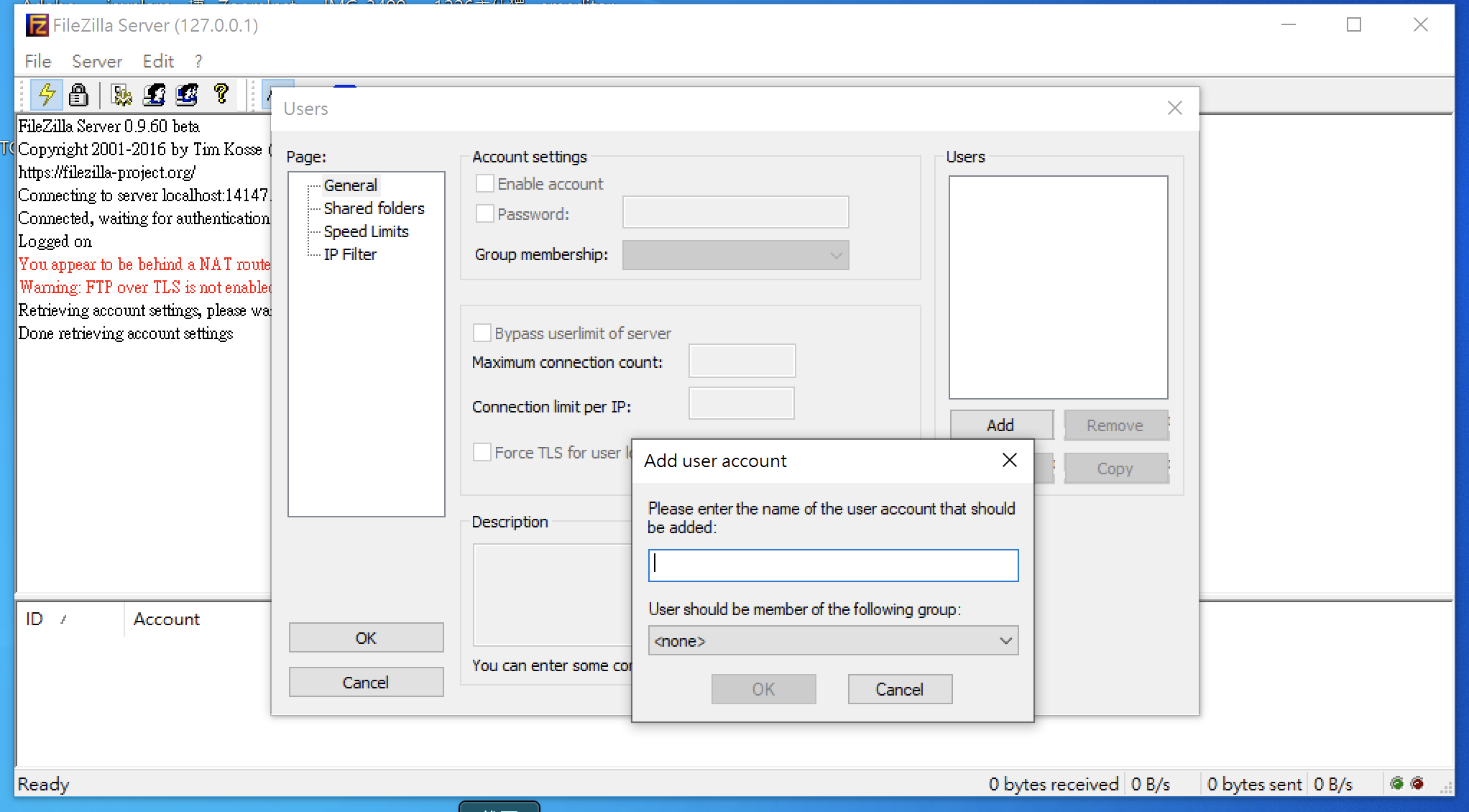Viewport: 1469px width, 812px height.
Task: Click the padlock lock server icon
Action: [x=78, y=95]
